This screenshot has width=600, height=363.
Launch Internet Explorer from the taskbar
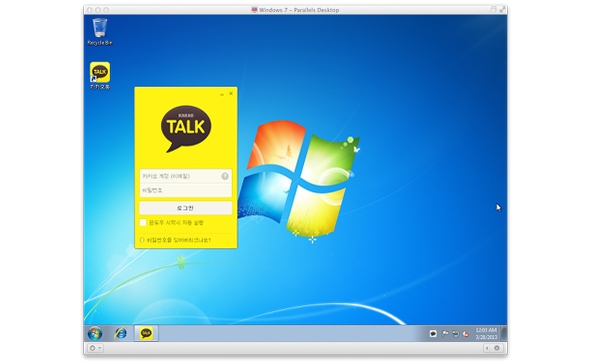pos(121,333)
